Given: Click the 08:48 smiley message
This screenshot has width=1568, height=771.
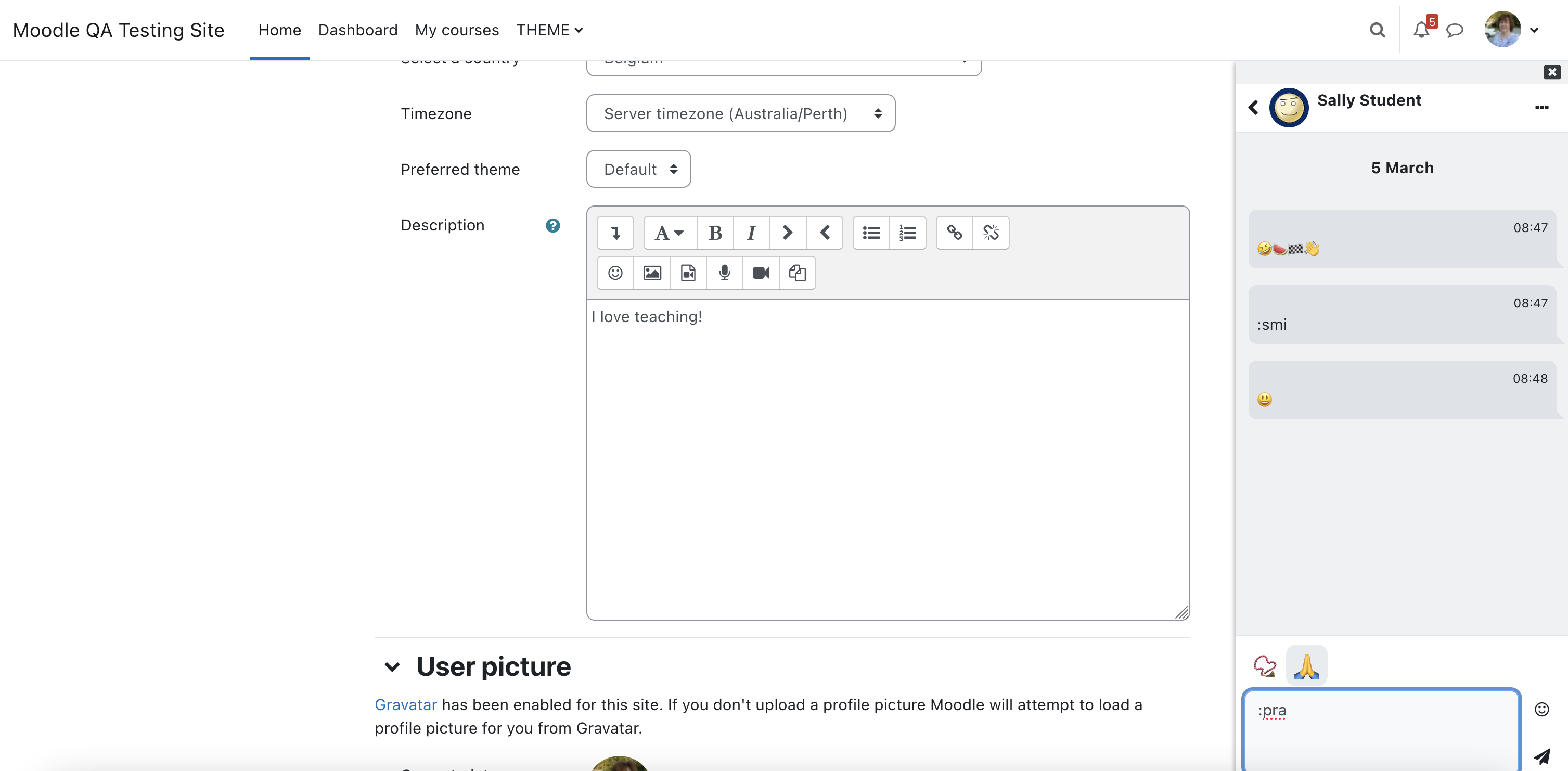Looking at the screenshot, I should 1403,390.
